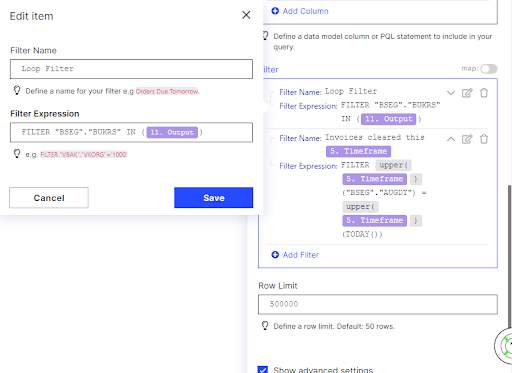Toggle Show advanced settings checkbox
The image size is (512, 373).
(x=263, y=369)
